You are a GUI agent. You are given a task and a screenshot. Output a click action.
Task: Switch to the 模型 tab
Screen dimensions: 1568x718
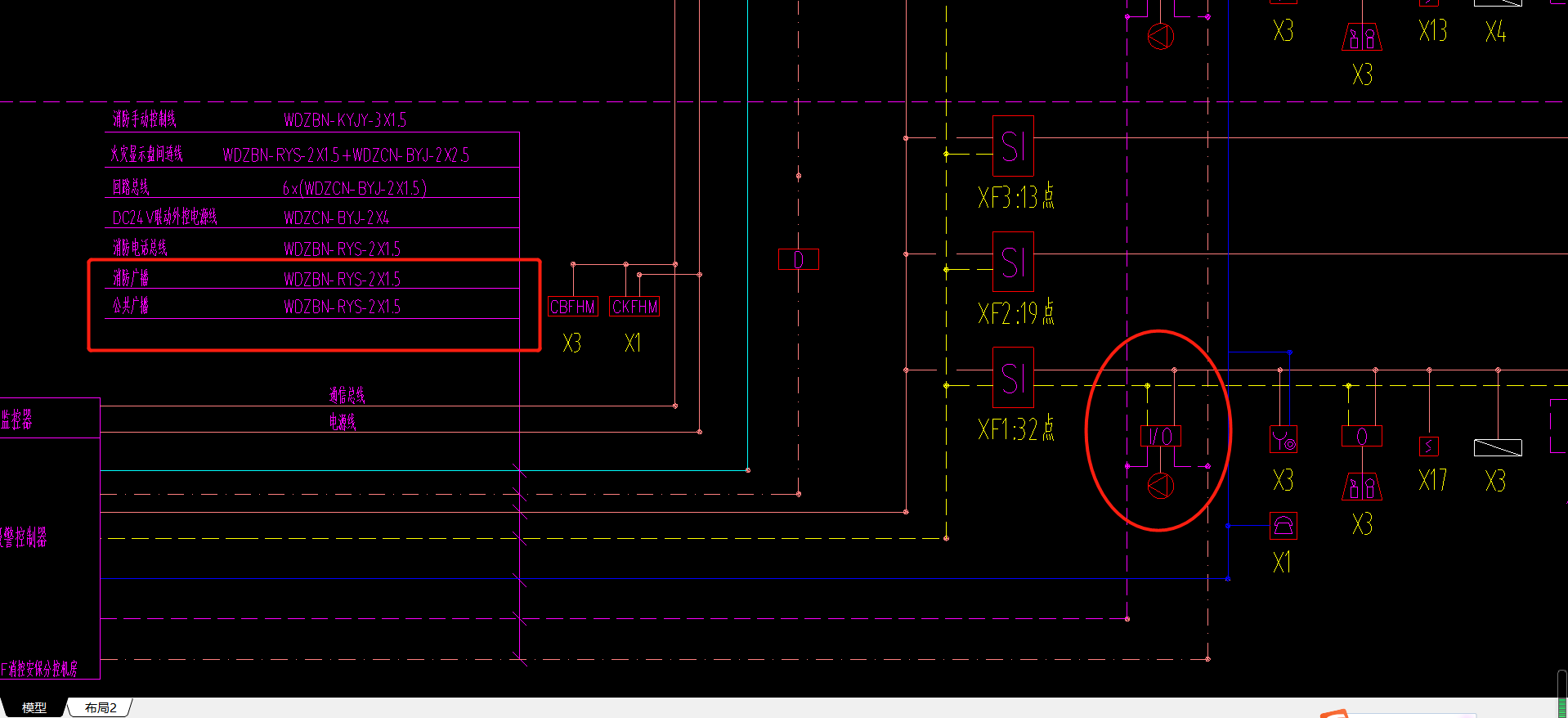click(x=34, y=707)
